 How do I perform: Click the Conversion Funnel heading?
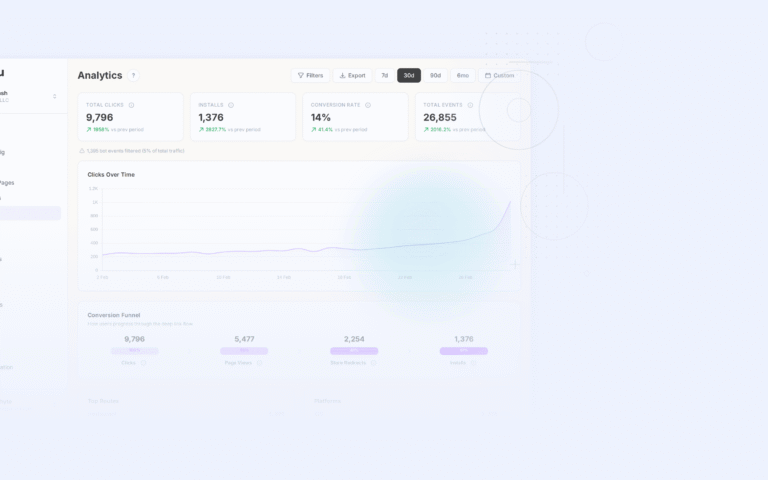click(114, 315)
